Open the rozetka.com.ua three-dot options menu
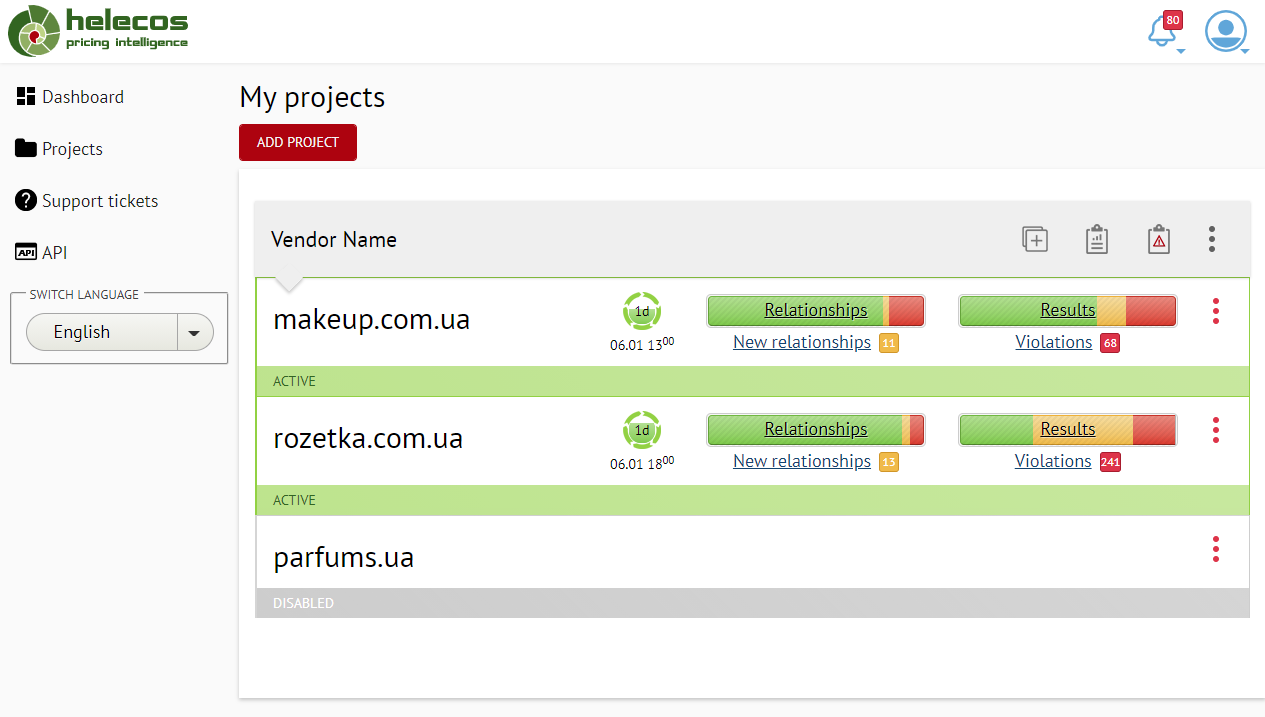 [x=1216, y=430]
